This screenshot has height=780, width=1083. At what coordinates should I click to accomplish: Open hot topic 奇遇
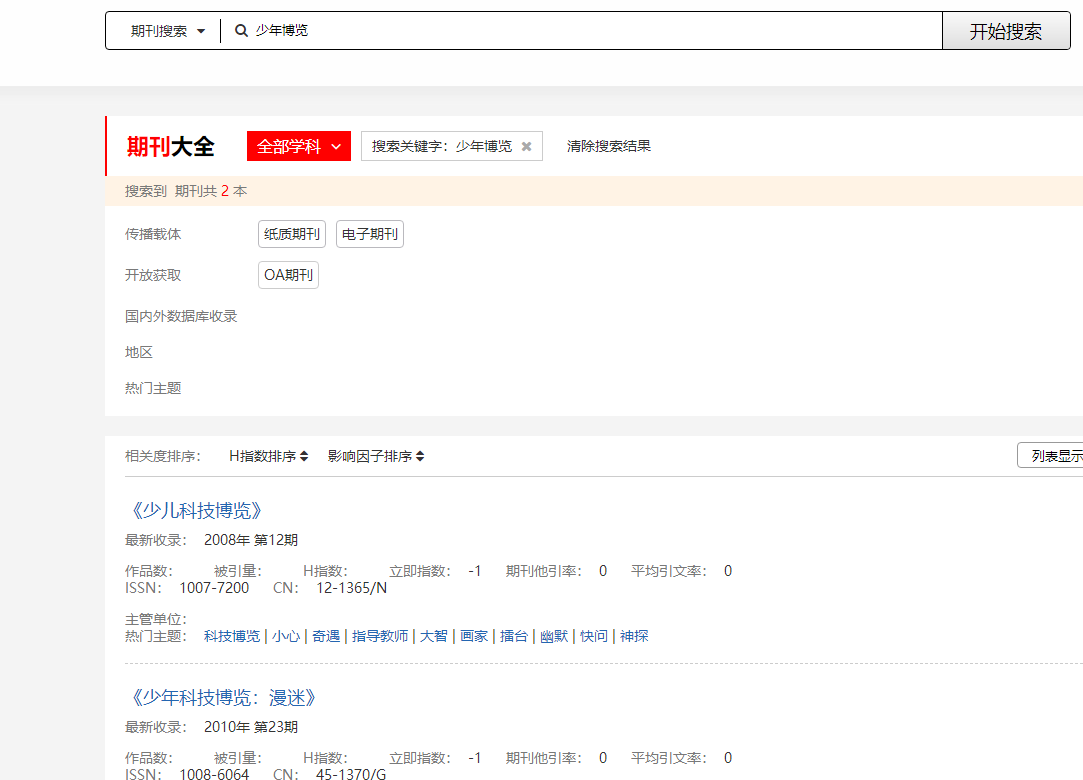click(326, 636)
